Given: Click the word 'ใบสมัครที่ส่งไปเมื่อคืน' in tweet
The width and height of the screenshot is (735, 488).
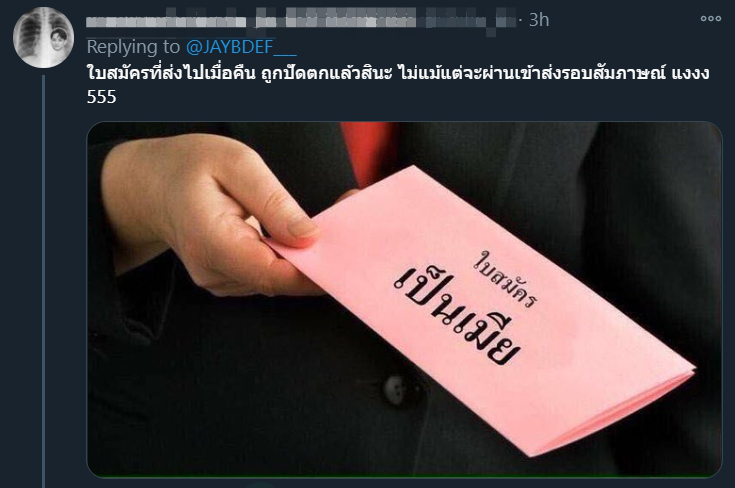Looking at the screenshot, I should coord(171,73).
